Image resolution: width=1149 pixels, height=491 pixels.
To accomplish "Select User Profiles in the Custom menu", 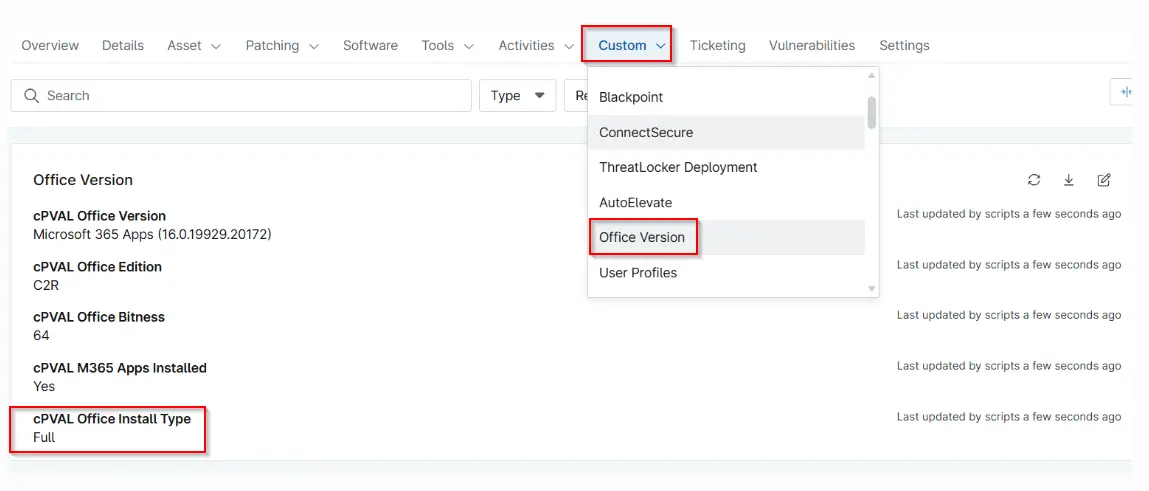I will [x=726, y=273].
